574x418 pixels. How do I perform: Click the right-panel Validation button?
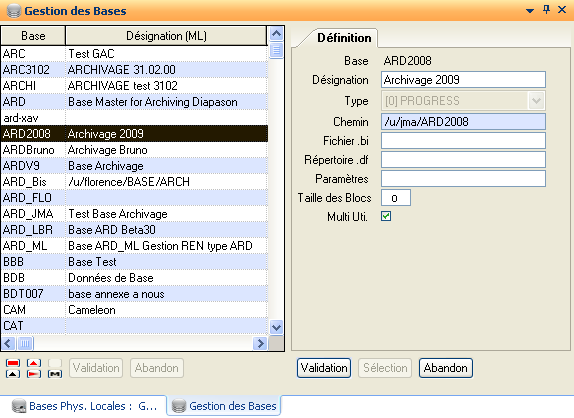(x=324, y=368)
